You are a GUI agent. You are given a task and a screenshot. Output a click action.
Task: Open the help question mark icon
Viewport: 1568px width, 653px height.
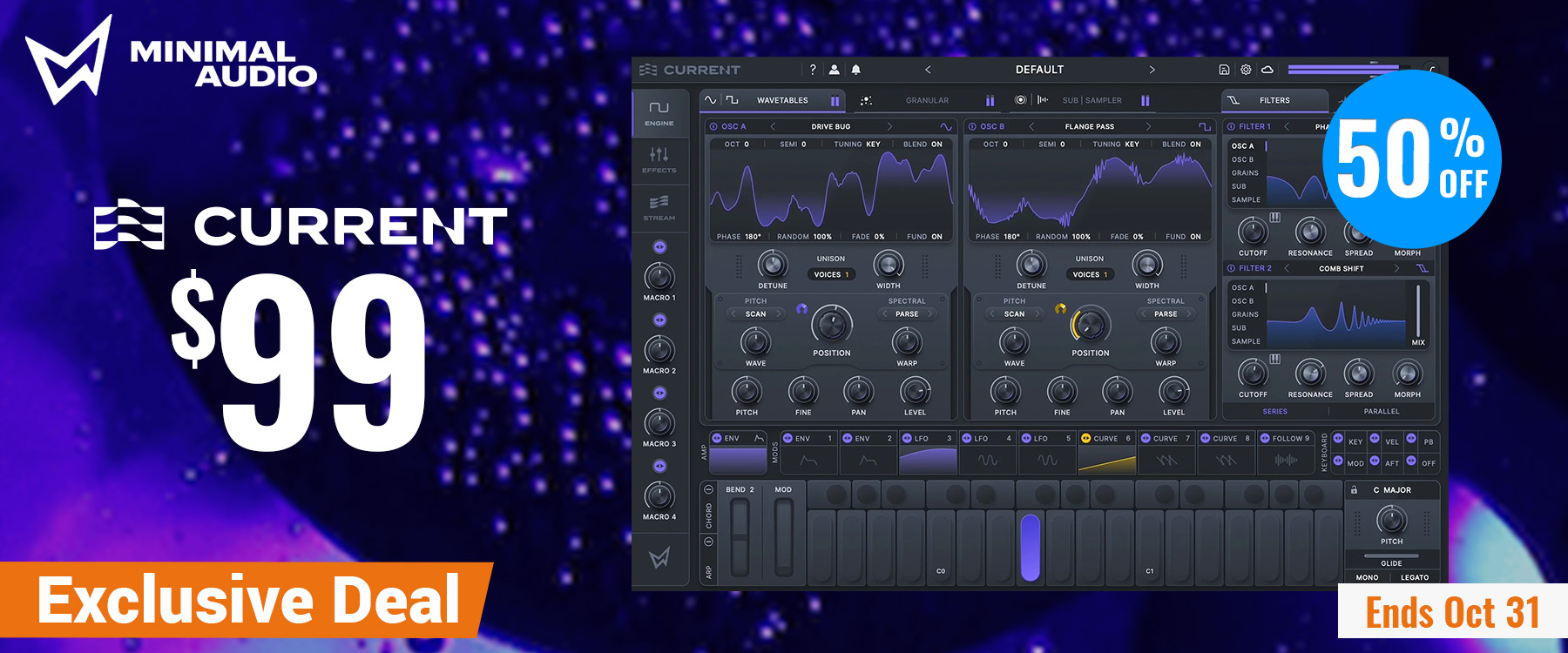click(x=813, y=70)
